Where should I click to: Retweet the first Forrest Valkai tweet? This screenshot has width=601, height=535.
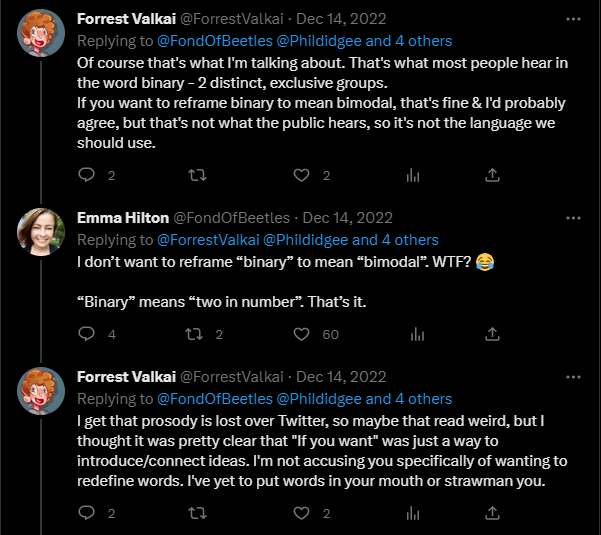(x=197, y=175)
